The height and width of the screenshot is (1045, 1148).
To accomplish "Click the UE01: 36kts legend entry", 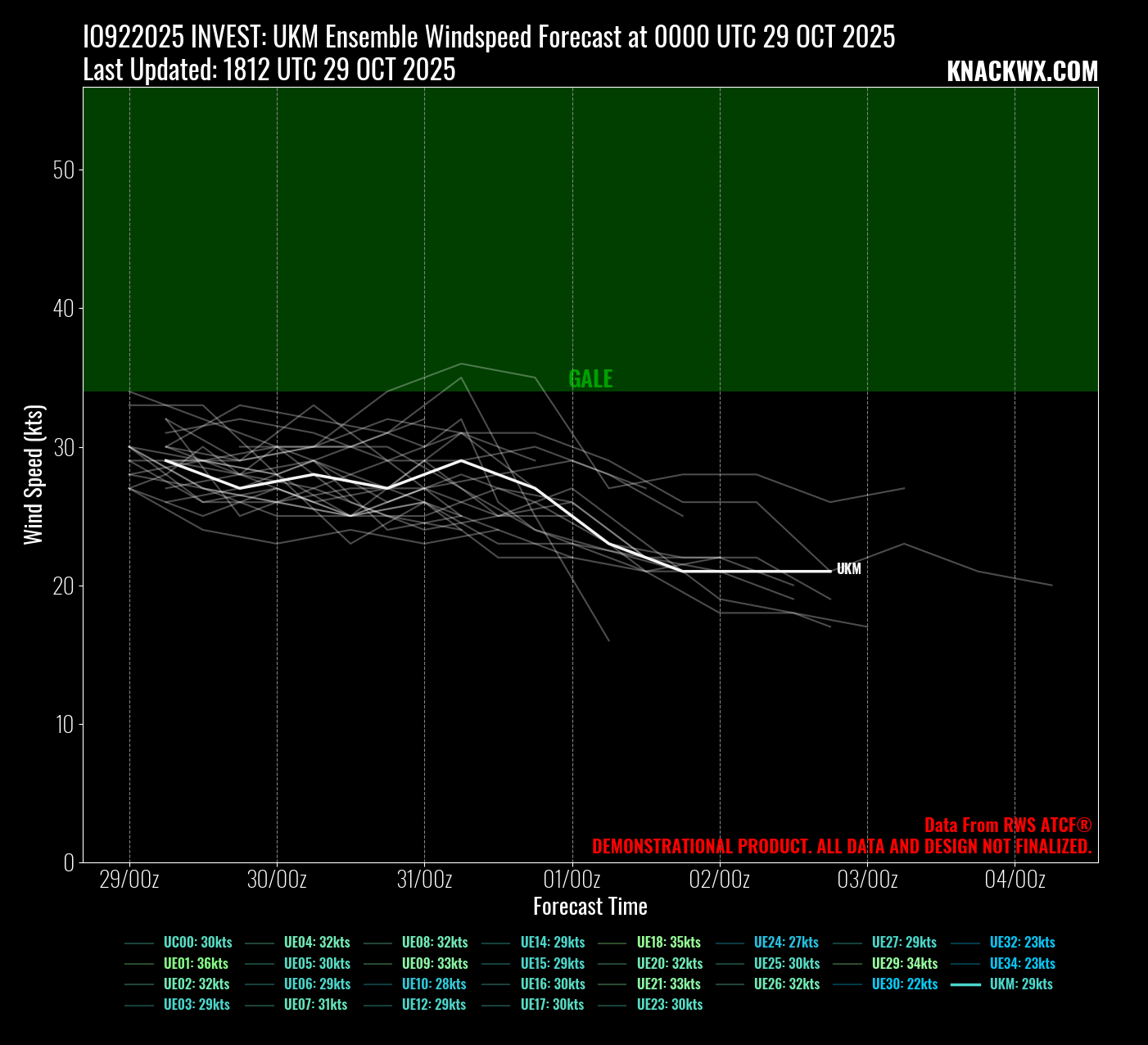I will point(196,964).
